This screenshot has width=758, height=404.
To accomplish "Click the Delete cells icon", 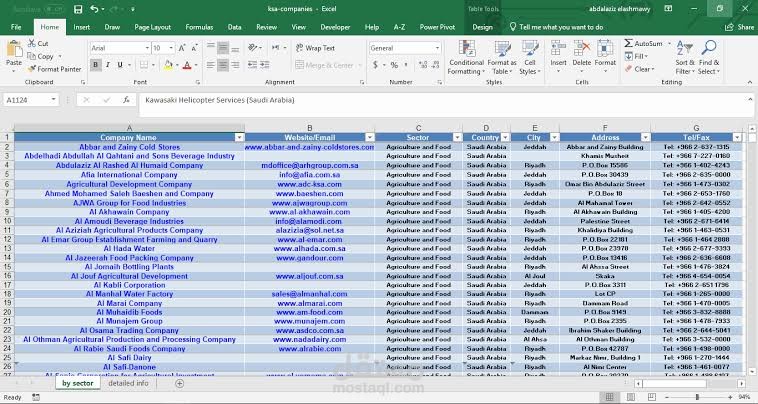I will coord(582,49).
